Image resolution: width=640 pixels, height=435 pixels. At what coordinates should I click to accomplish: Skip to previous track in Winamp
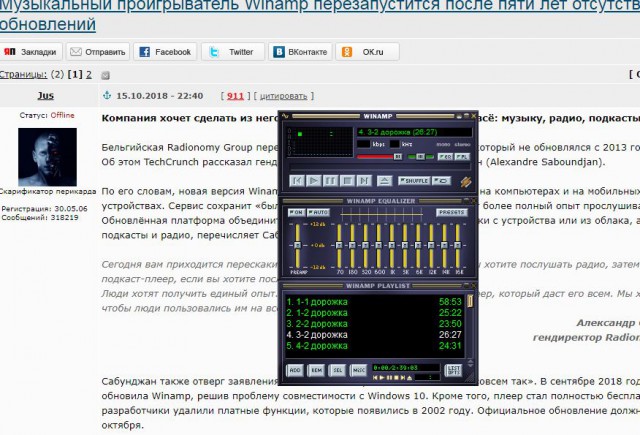(x=297, y=180)
